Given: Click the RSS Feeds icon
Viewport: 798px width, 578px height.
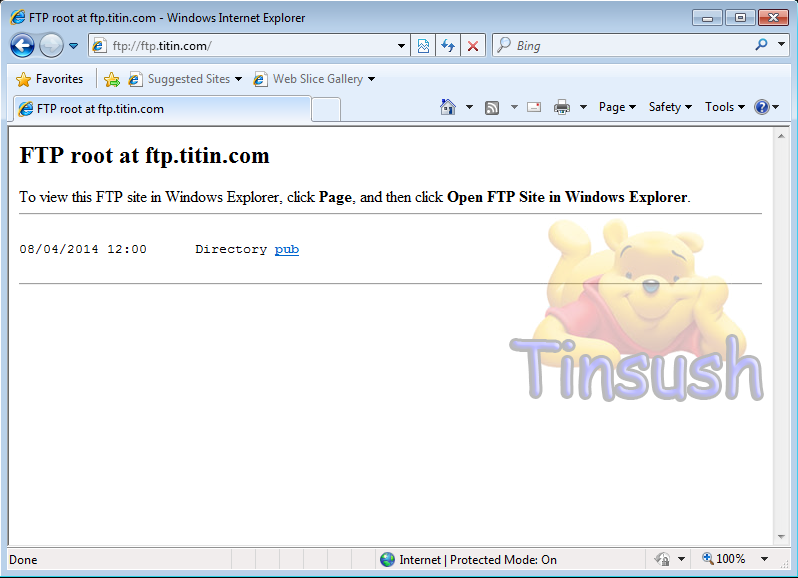Looking at the screenshot, I should 492,107.
